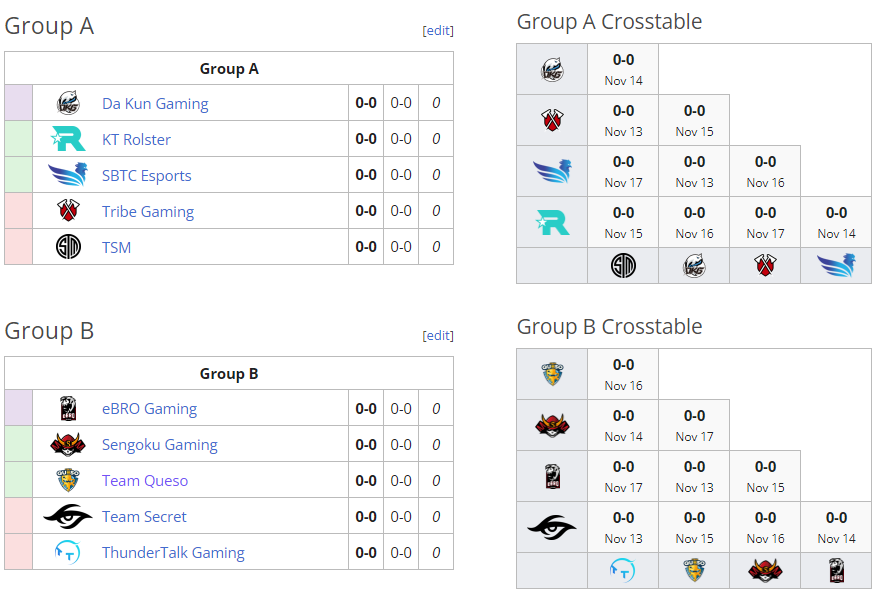The height and width of the screenshot is (611, 886).
Task: Open the ThunderTalk Gaming team page
Action: pyautogui.click(x=173, y=553)
